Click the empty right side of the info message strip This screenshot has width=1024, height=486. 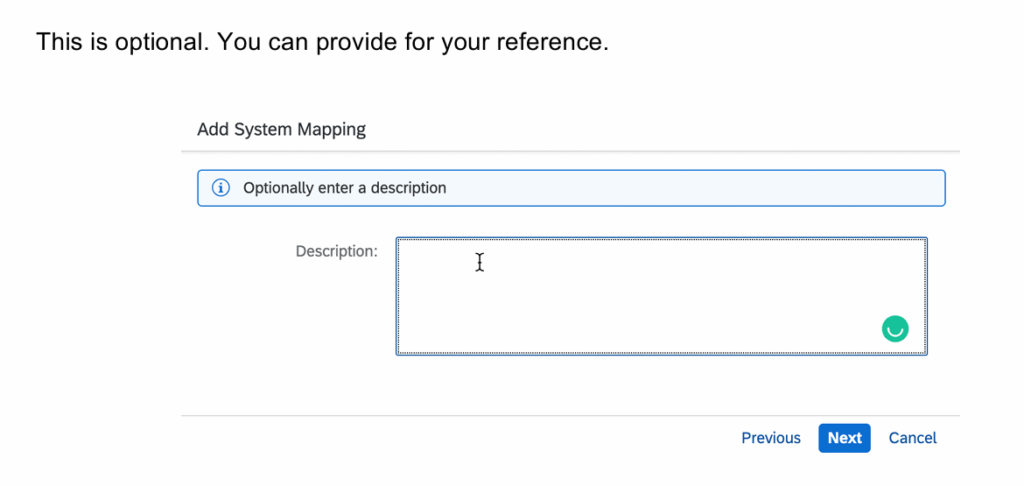750,188
